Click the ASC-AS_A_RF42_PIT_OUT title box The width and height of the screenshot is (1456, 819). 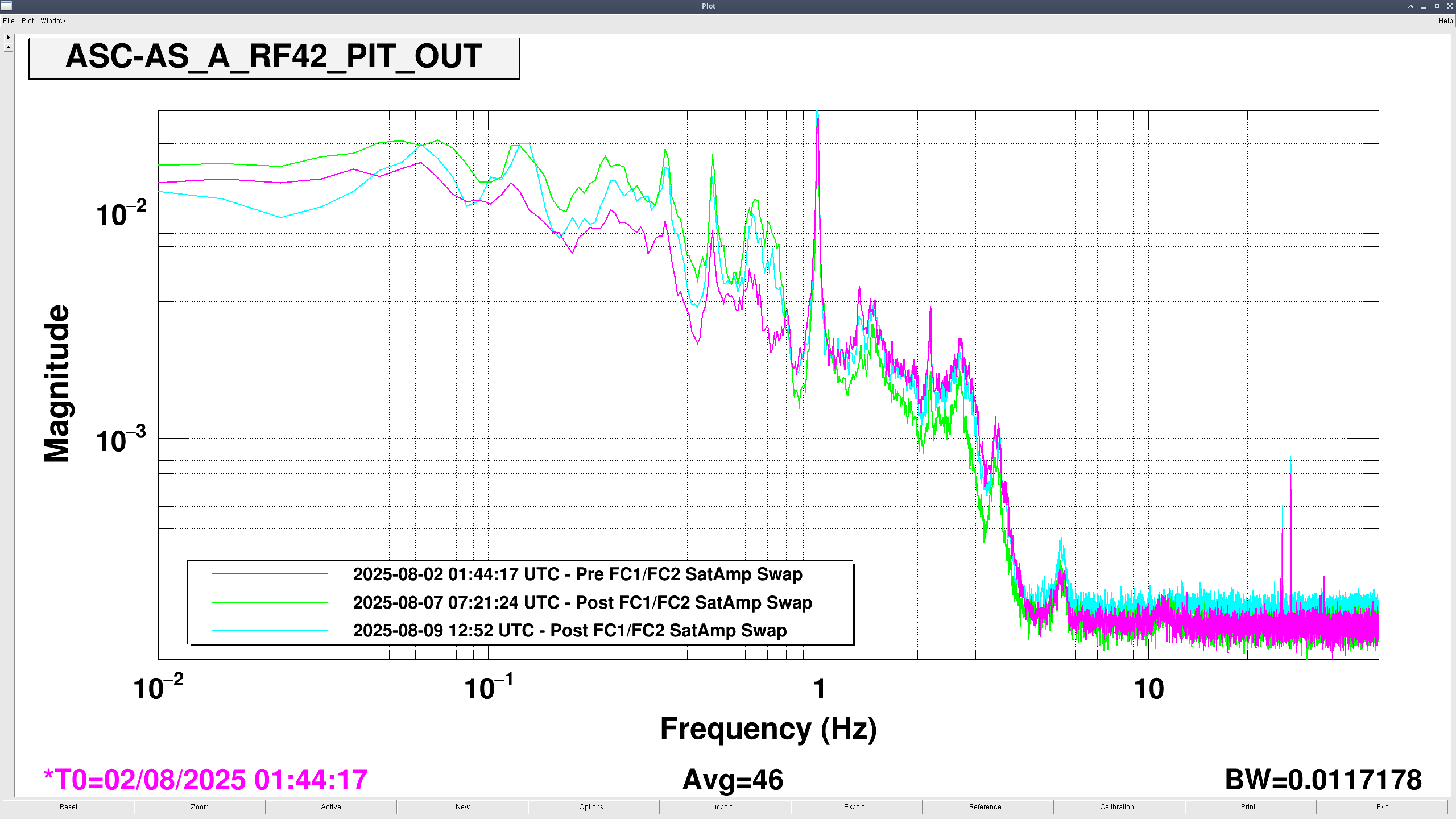click(x=274, y=58)
